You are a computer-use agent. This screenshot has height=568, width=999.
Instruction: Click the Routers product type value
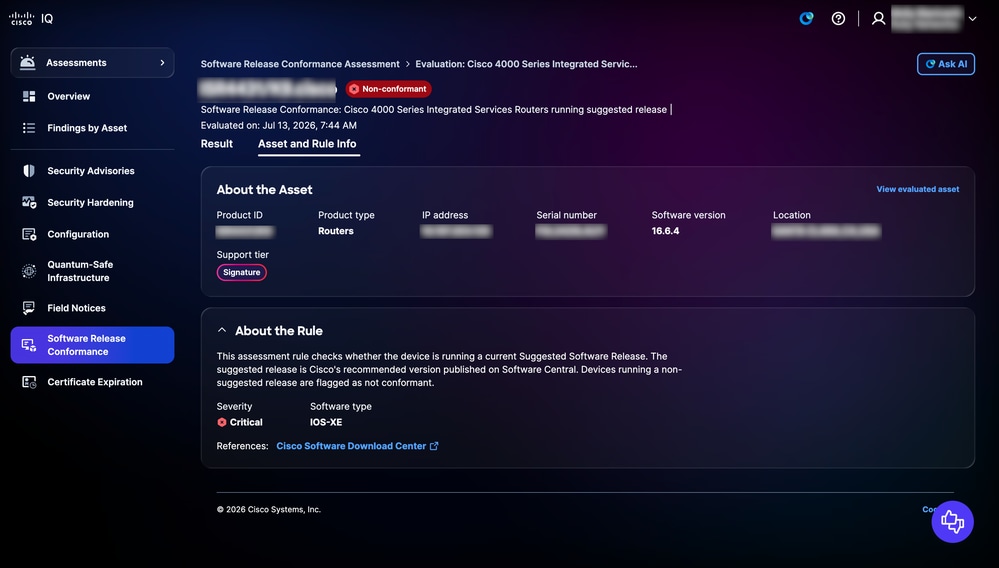tap(336, 231)
